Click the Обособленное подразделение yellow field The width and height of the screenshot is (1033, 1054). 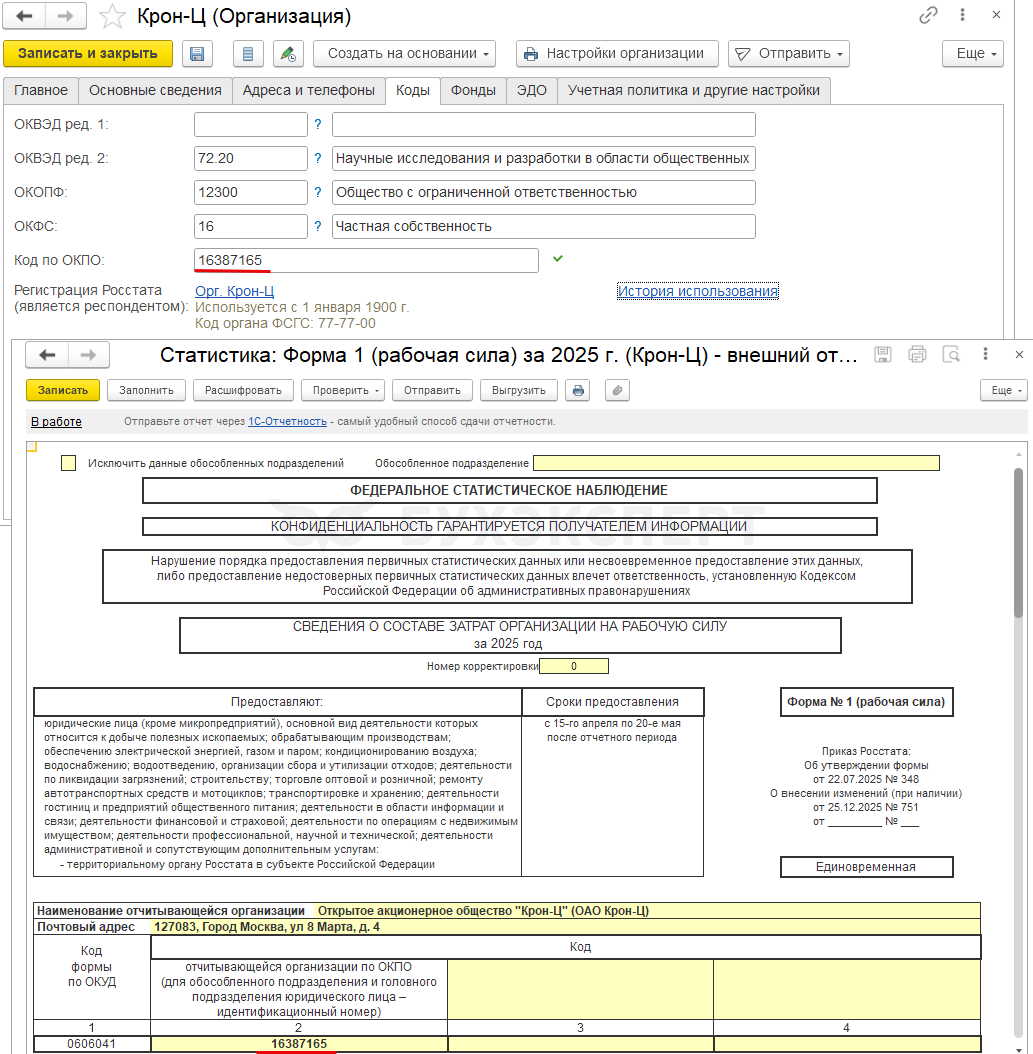pos(736,463)
